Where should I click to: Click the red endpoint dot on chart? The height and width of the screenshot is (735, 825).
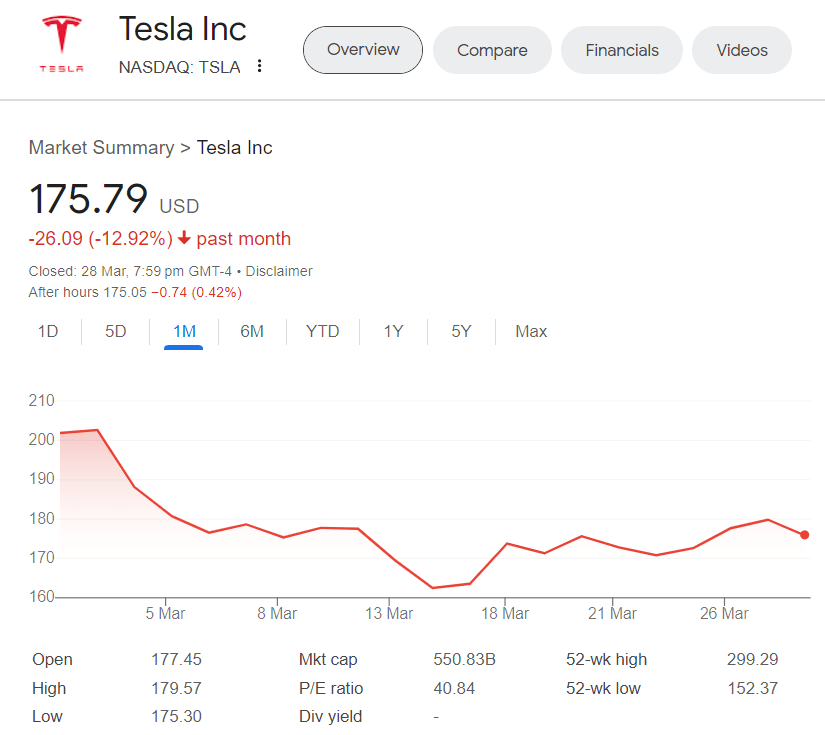(804, 535)
